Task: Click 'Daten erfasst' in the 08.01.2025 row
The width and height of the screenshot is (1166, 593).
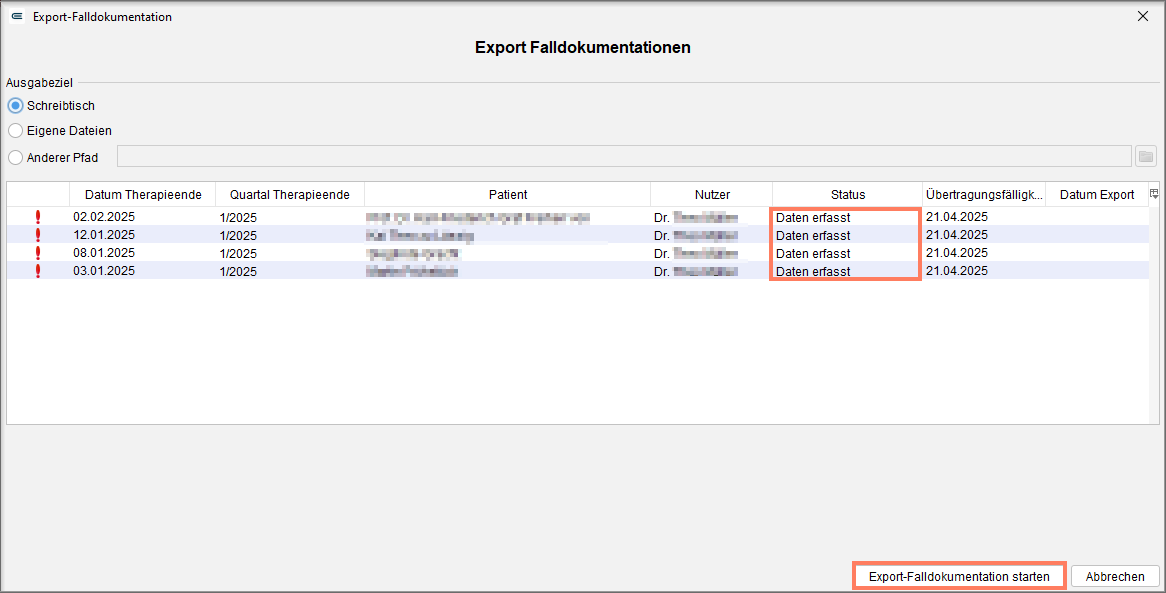Action: point(813,254)
